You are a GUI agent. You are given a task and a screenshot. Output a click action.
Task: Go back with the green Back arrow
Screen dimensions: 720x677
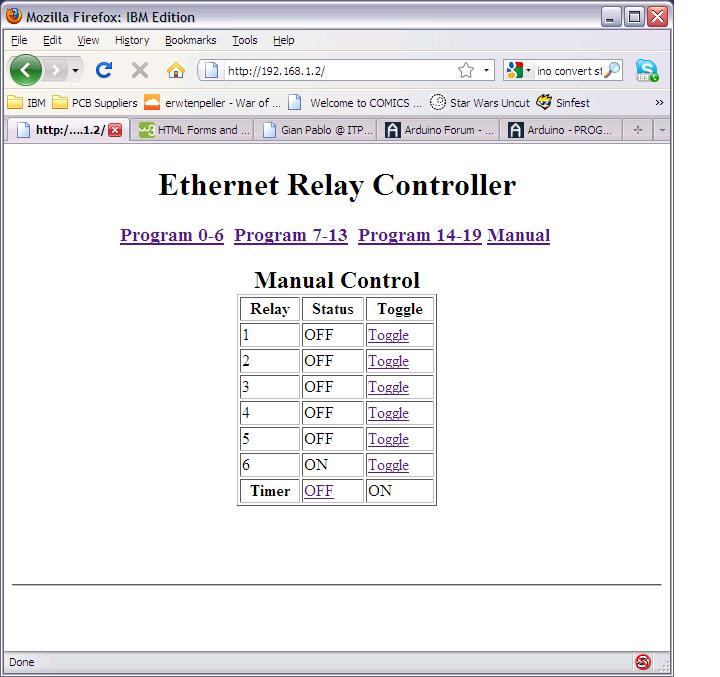(26, 70)
